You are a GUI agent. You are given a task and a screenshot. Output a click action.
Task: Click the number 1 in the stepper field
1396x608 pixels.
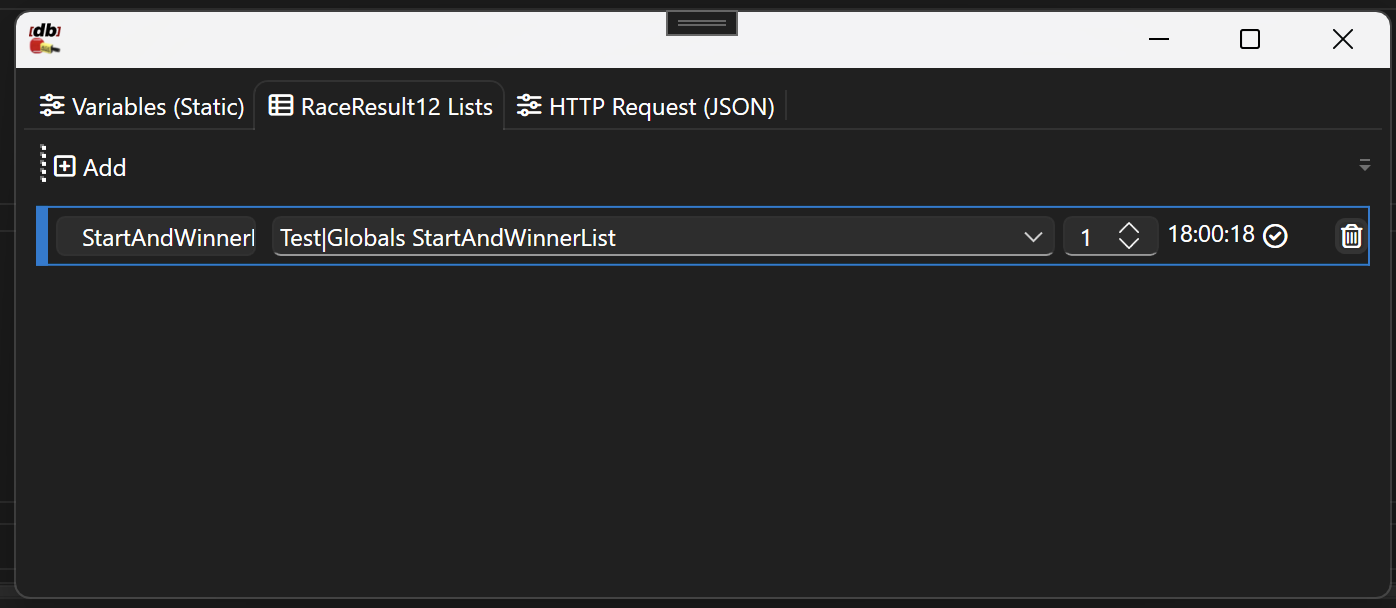[x=1086, y=238]
